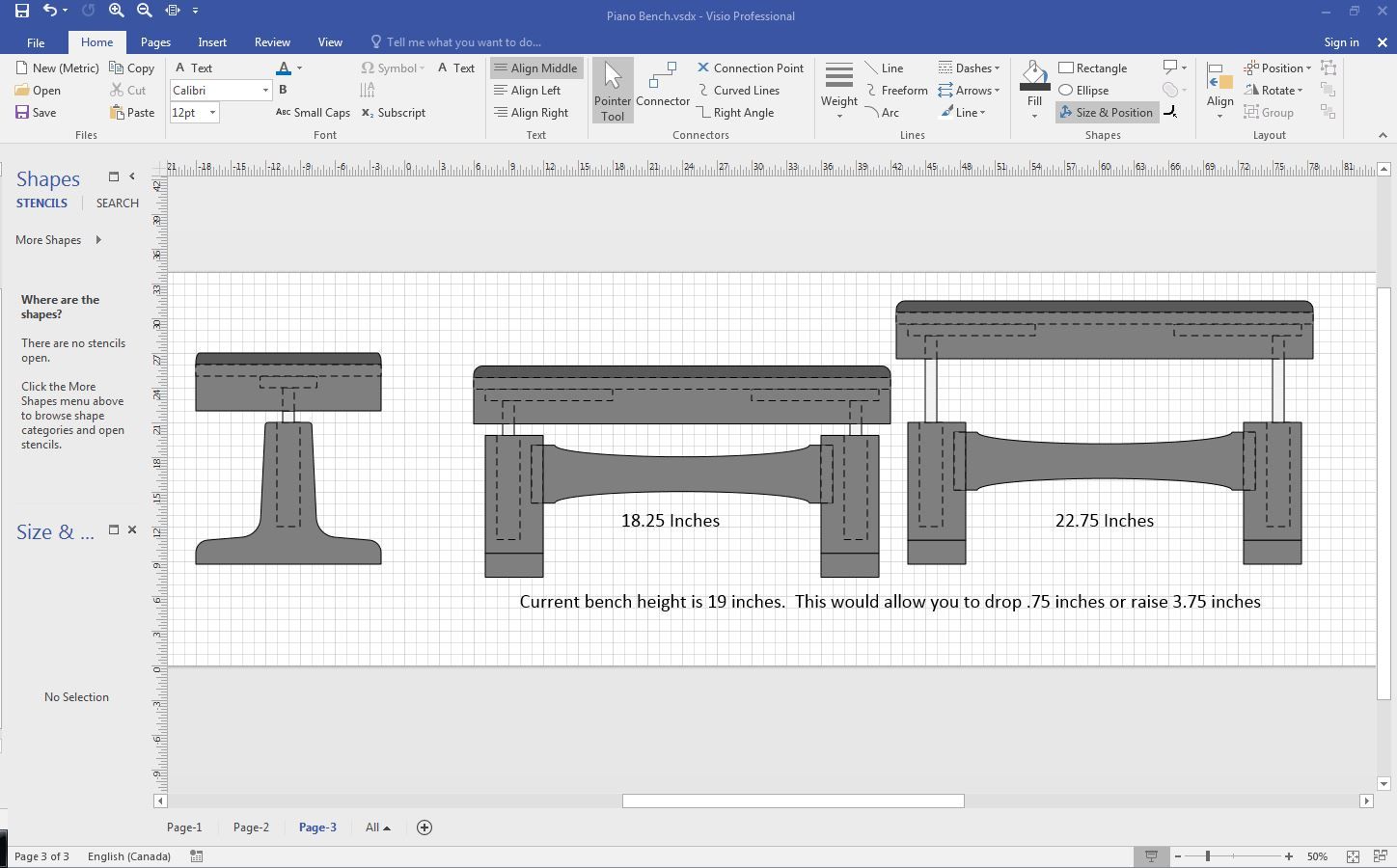Switch to the Page-1 tab
This screenshot has height=868, width=1397.
click(x=184, y=827)
